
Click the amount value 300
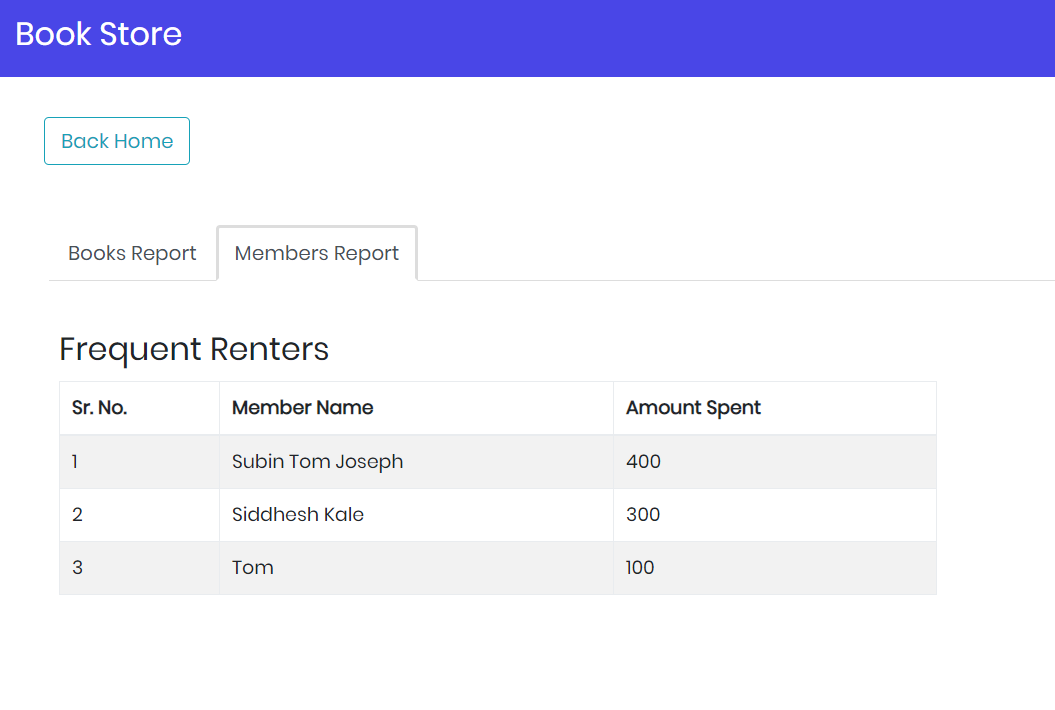pos(643,515)
